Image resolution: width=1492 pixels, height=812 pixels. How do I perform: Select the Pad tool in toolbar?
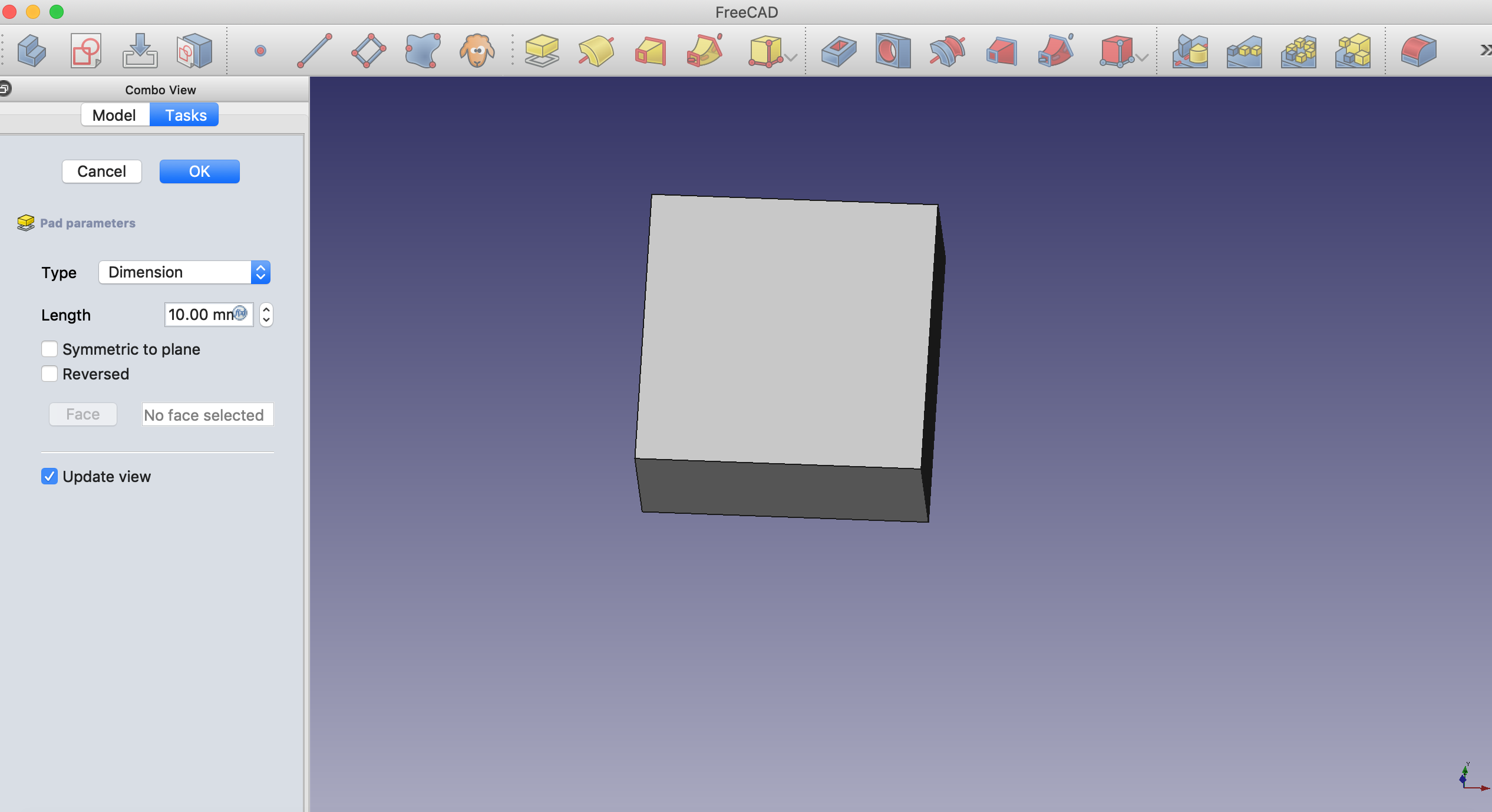542,51
